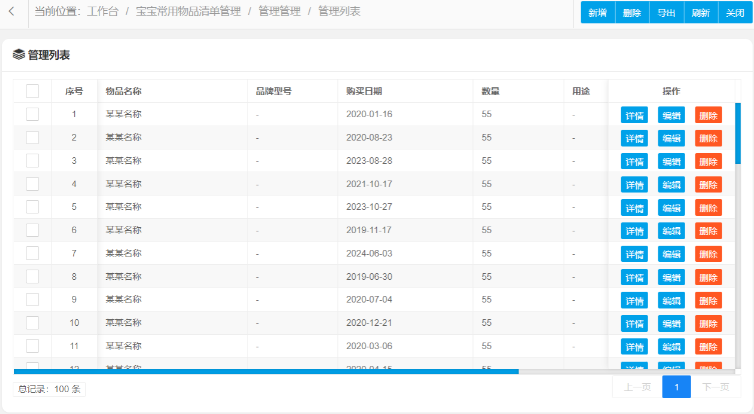Open 宝宝常用物品清单管理 breadcrumb

click(188, 12)
